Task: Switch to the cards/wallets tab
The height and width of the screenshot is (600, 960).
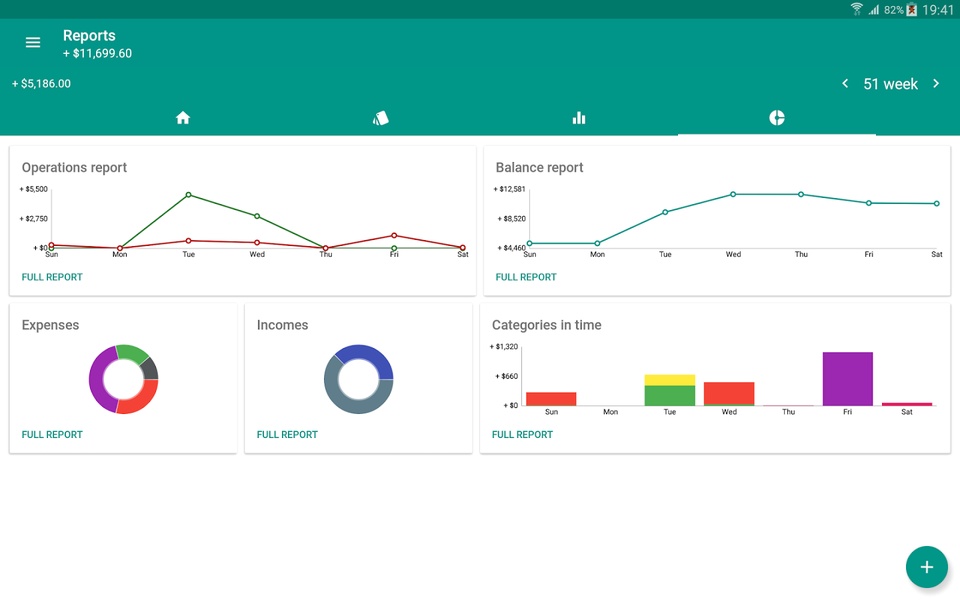Action: pos(380,118)
